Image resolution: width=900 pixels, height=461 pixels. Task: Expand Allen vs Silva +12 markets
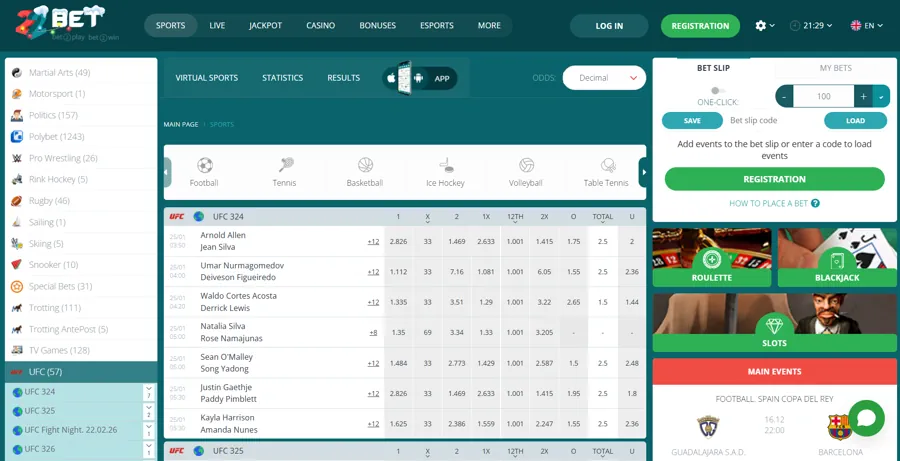(374, 242)
